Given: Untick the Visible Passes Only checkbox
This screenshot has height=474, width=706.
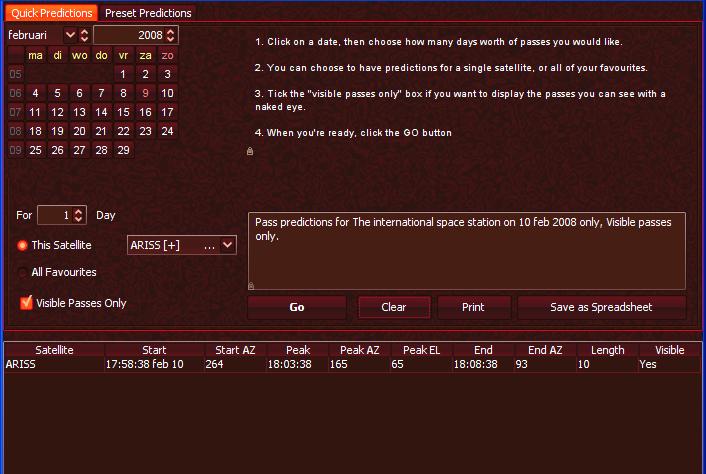Looking at the screenshot, I should 27,303.
